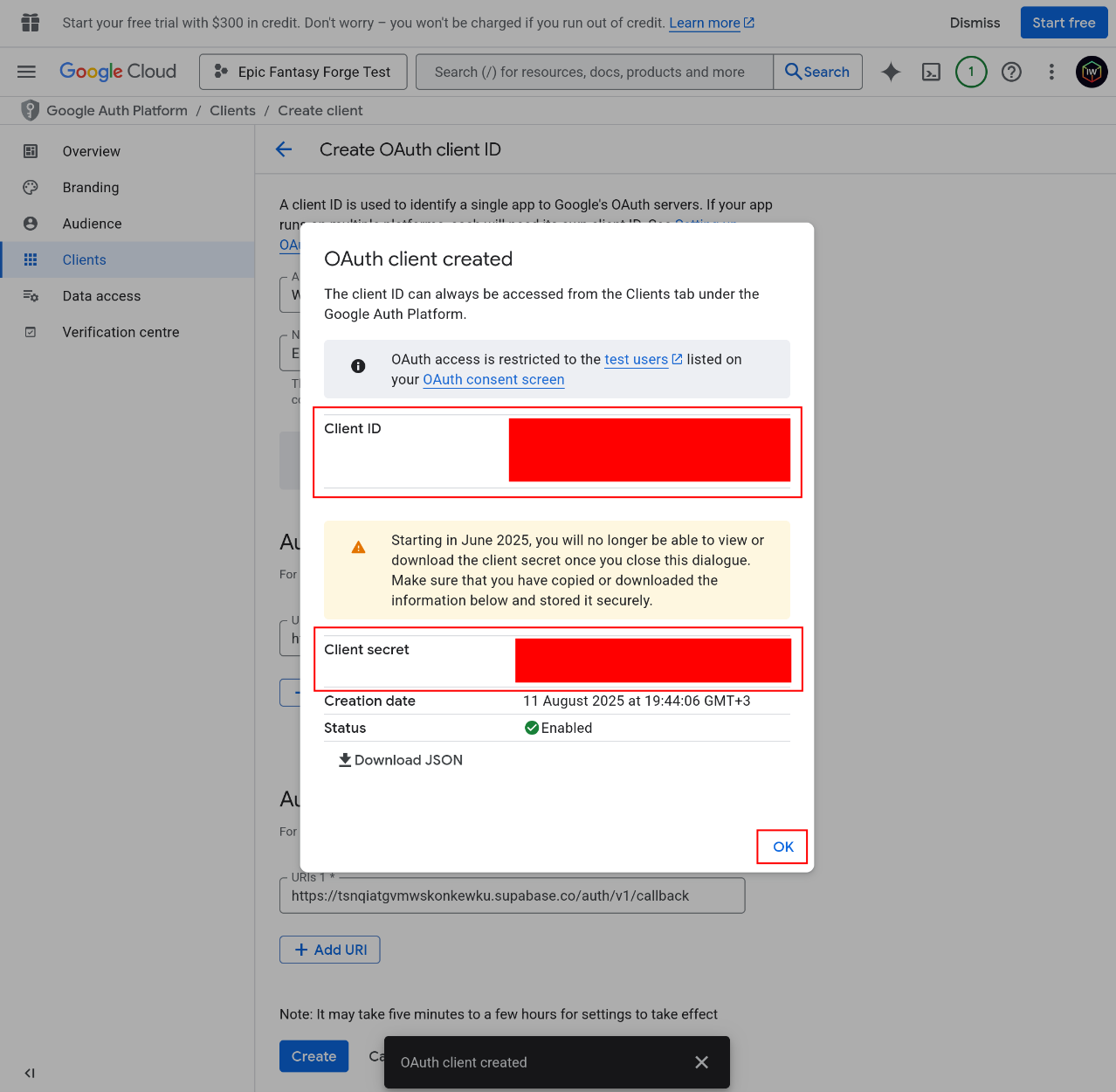
Task: Click OK to close the OAuth dialog
Action: click(x=782, y=847)
